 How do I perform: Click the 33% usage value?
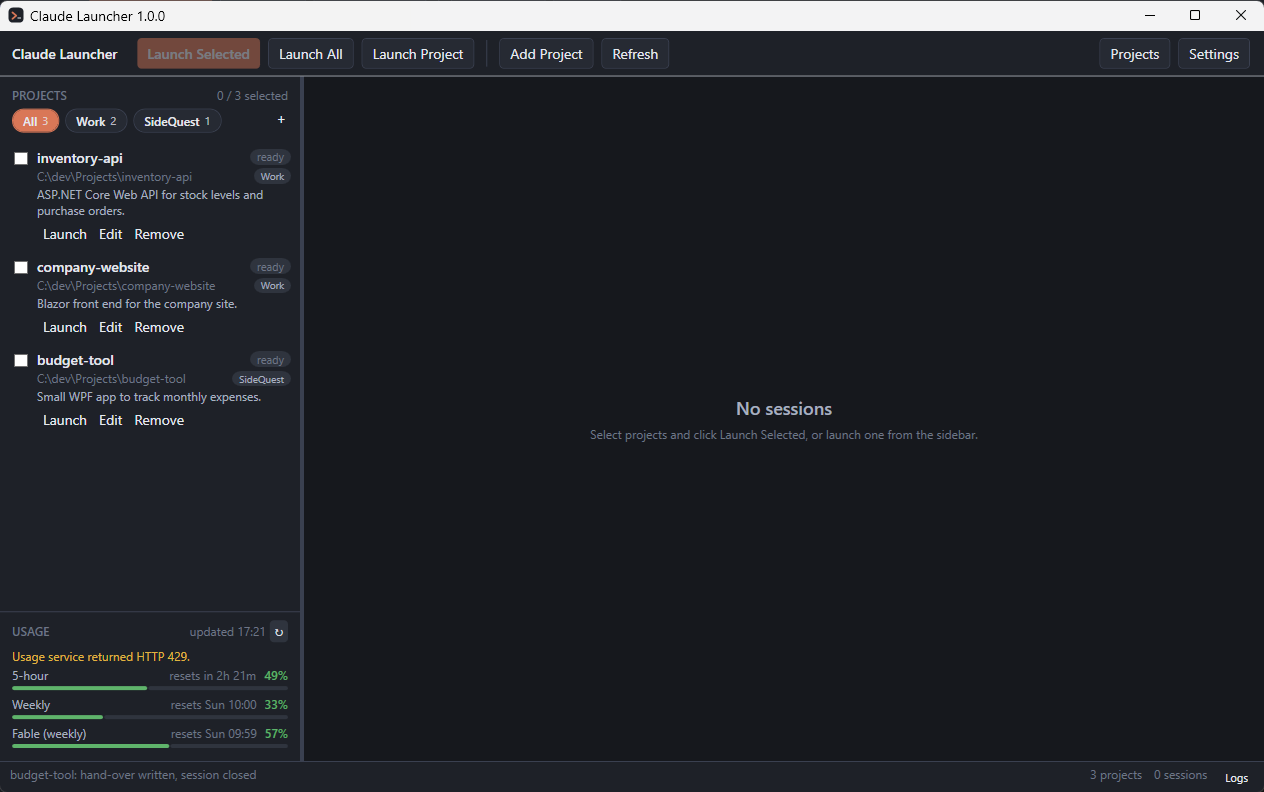click(x=276, y=705)
